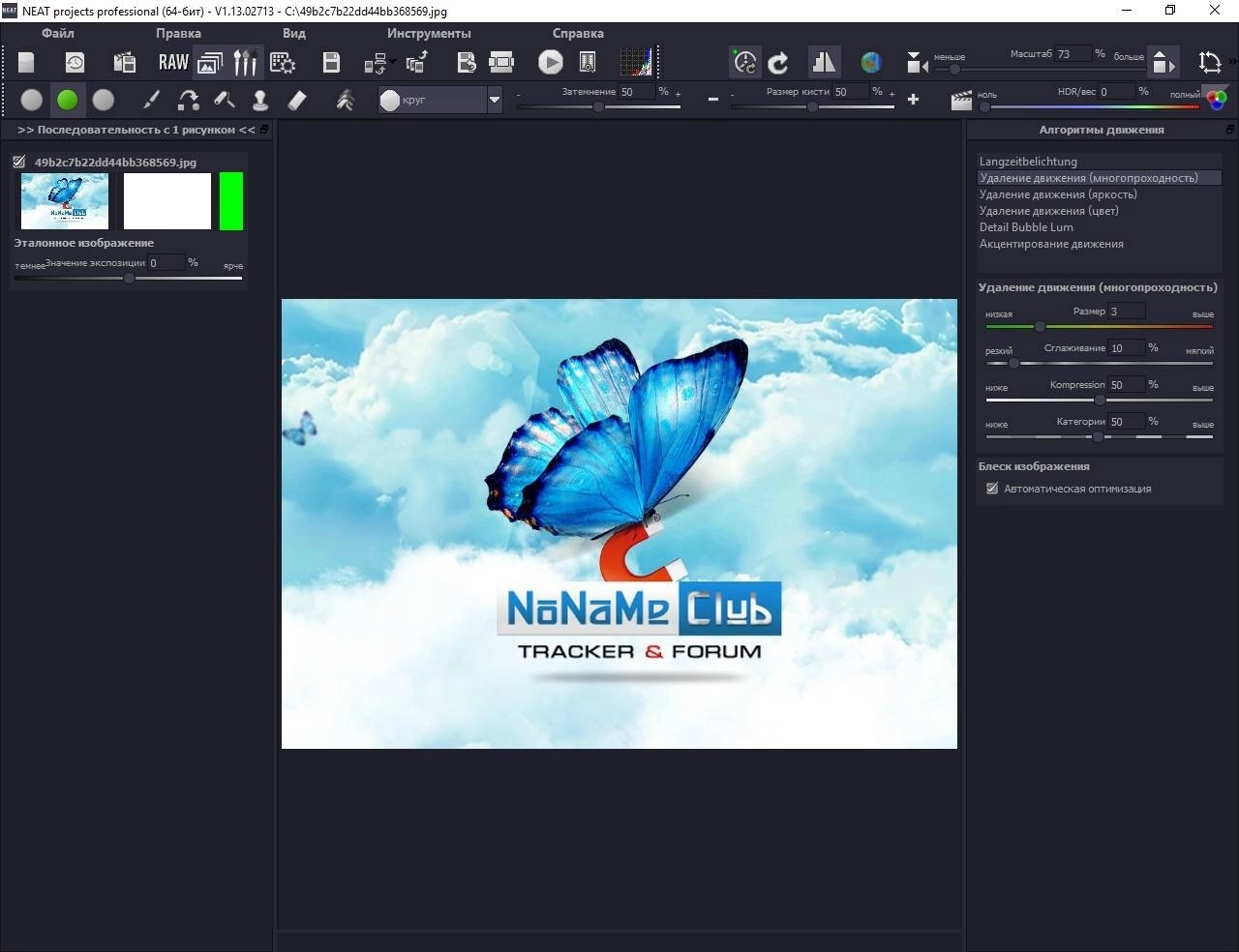Open the RAW module
Viewport: 1239px width, 952px height.
[173, 63]
